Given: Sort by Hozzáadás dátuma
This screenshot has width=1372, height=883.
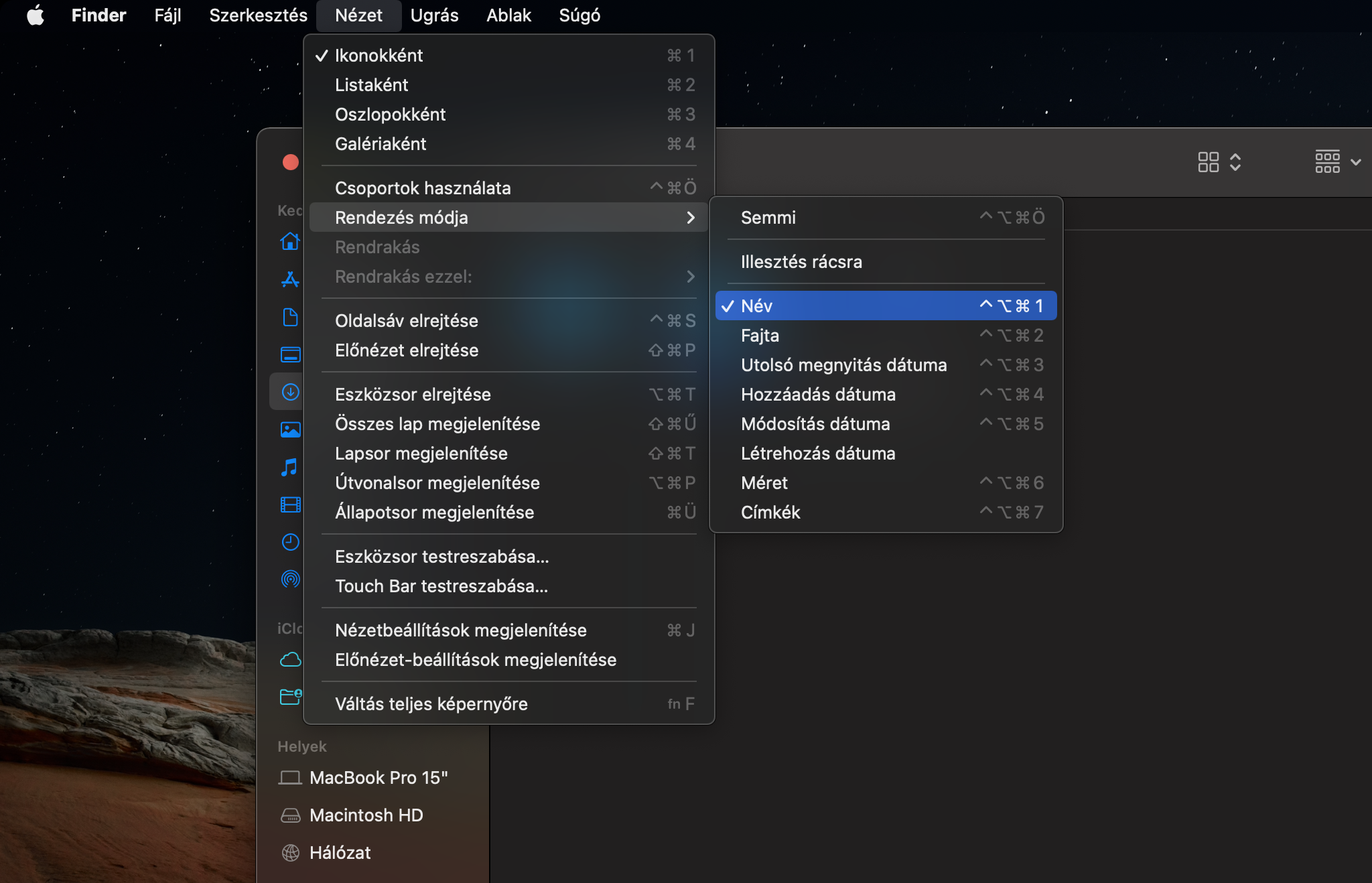Looking at the screenshot, I should click(886, 395).
